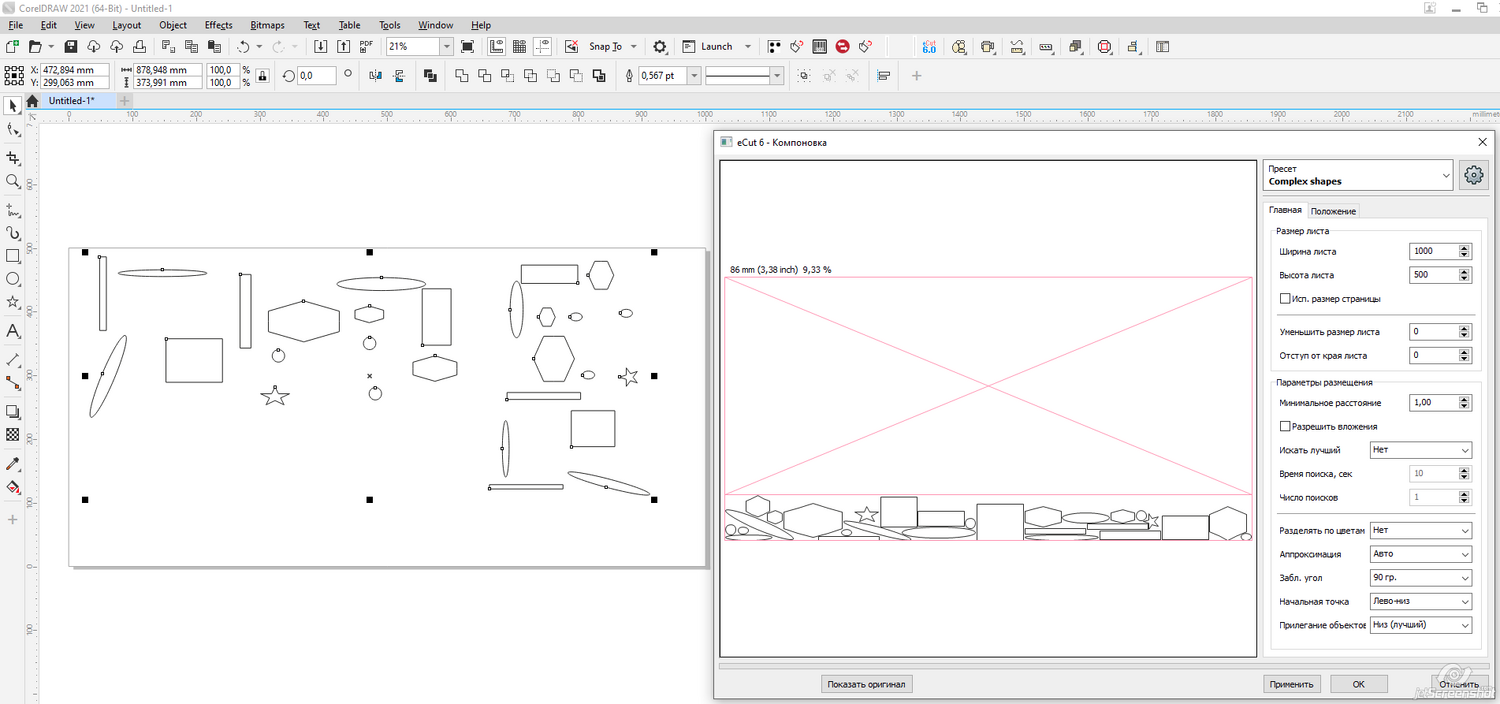Open 'Искать лучший' dropdown

tap(1421, 450)
